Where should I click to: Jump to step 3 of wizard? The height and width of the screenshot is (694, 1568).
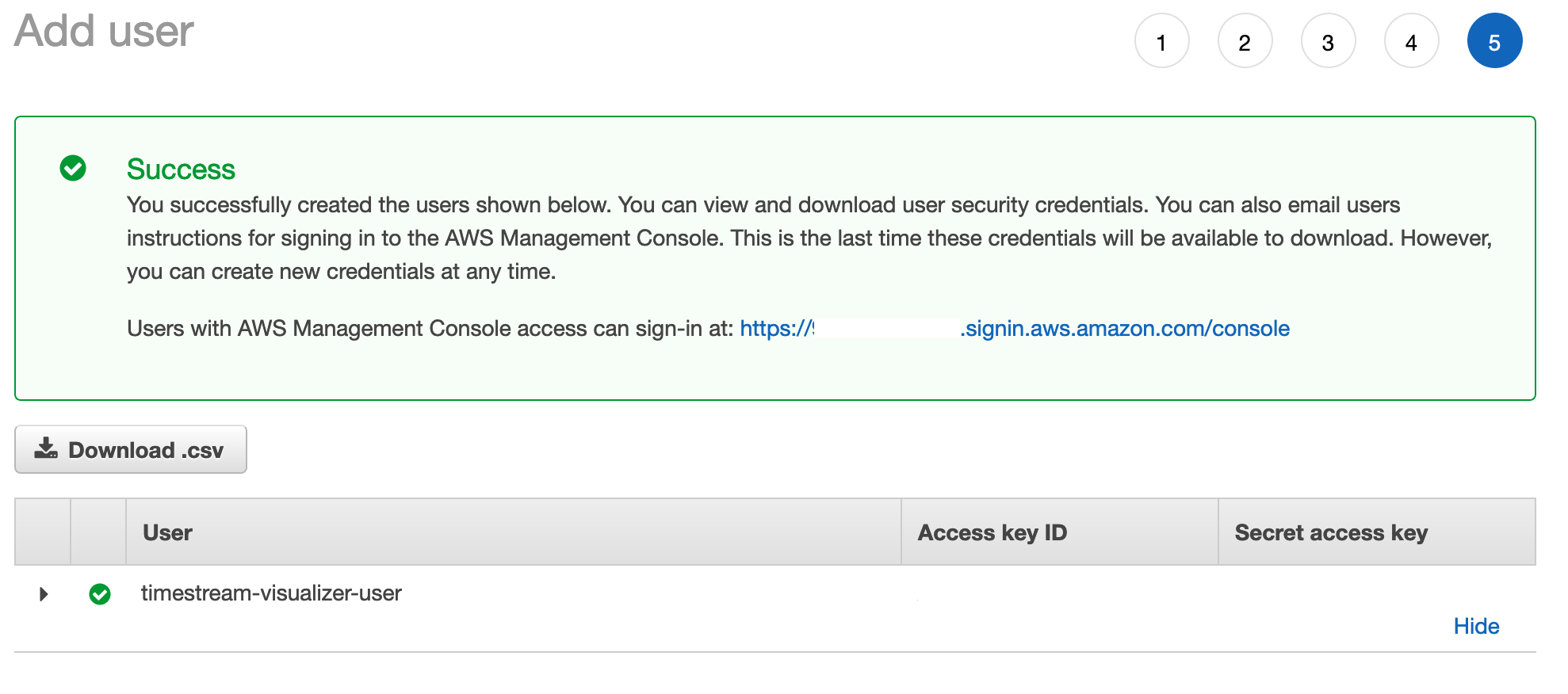1328,41
